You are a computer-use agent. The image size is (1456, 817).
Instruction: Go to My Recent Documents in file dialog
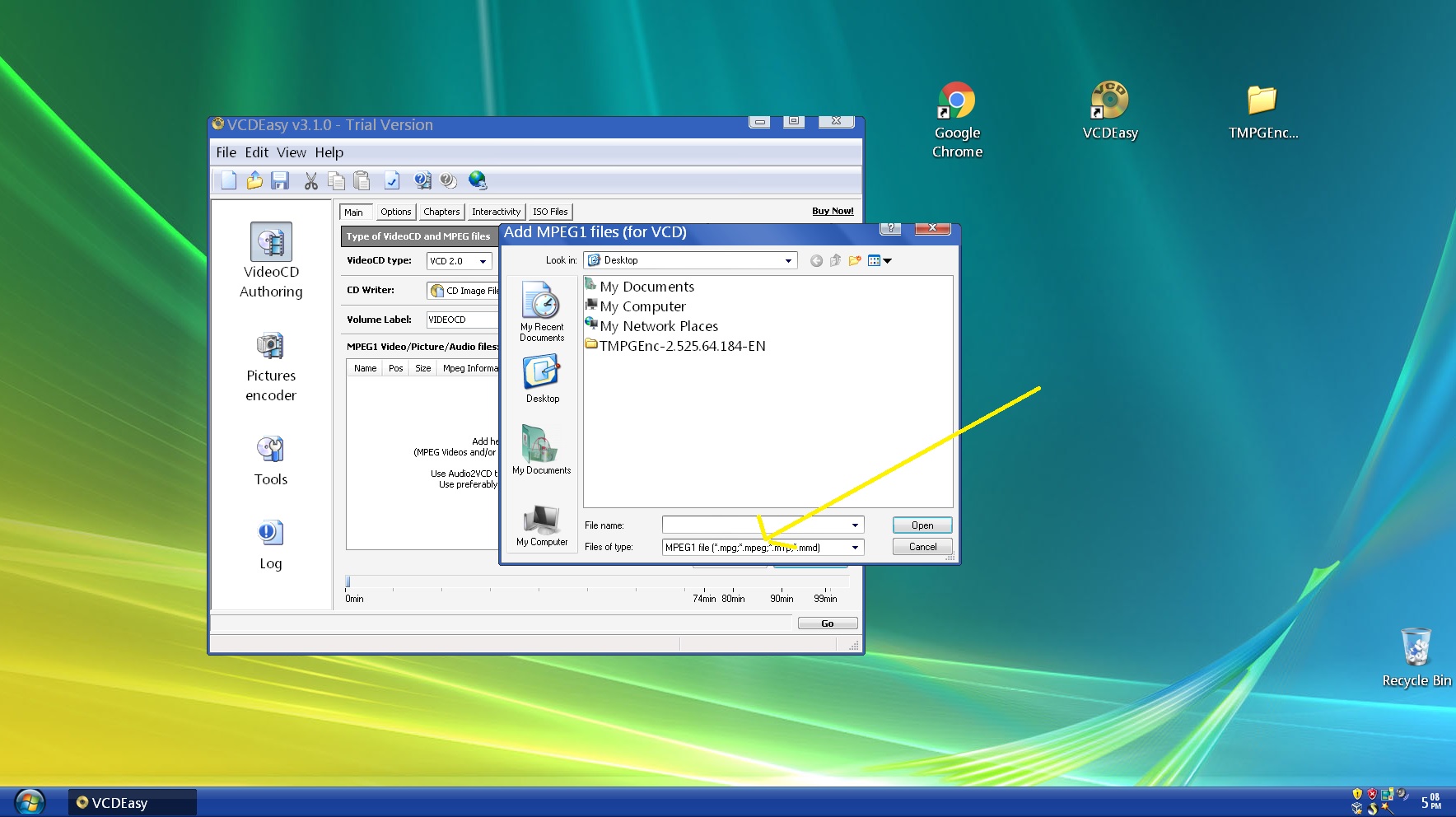click(x=542, y=311)
